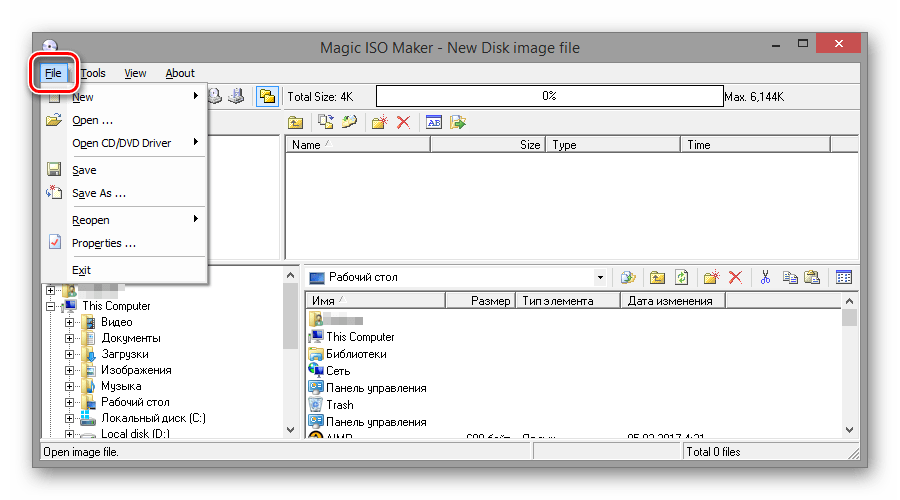Open the Рабочий стол location dropdown
The height and width of the screenshot is (500, 900).
tap(600, 277)
